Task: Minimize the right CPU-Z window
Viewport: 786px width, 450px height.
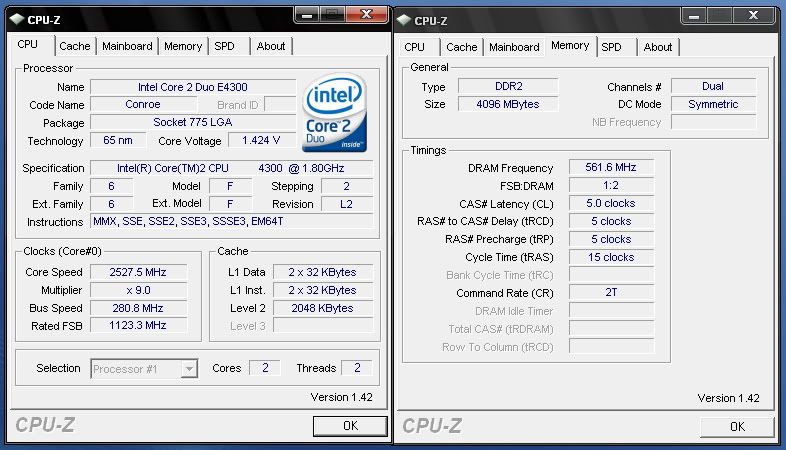Action: [x=694, y=16]
